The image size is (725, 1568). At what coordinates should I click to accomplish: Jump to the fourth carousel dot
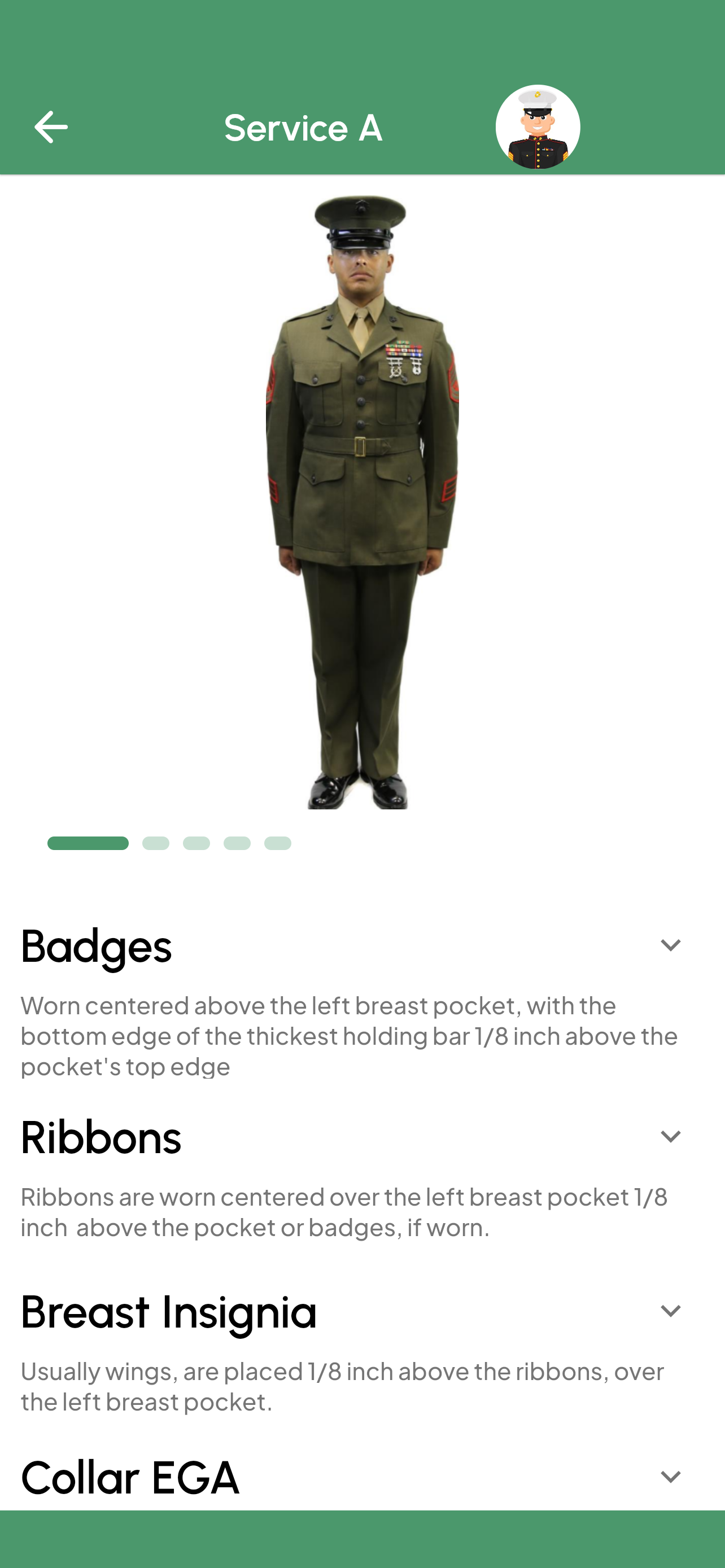pos(237,843)
